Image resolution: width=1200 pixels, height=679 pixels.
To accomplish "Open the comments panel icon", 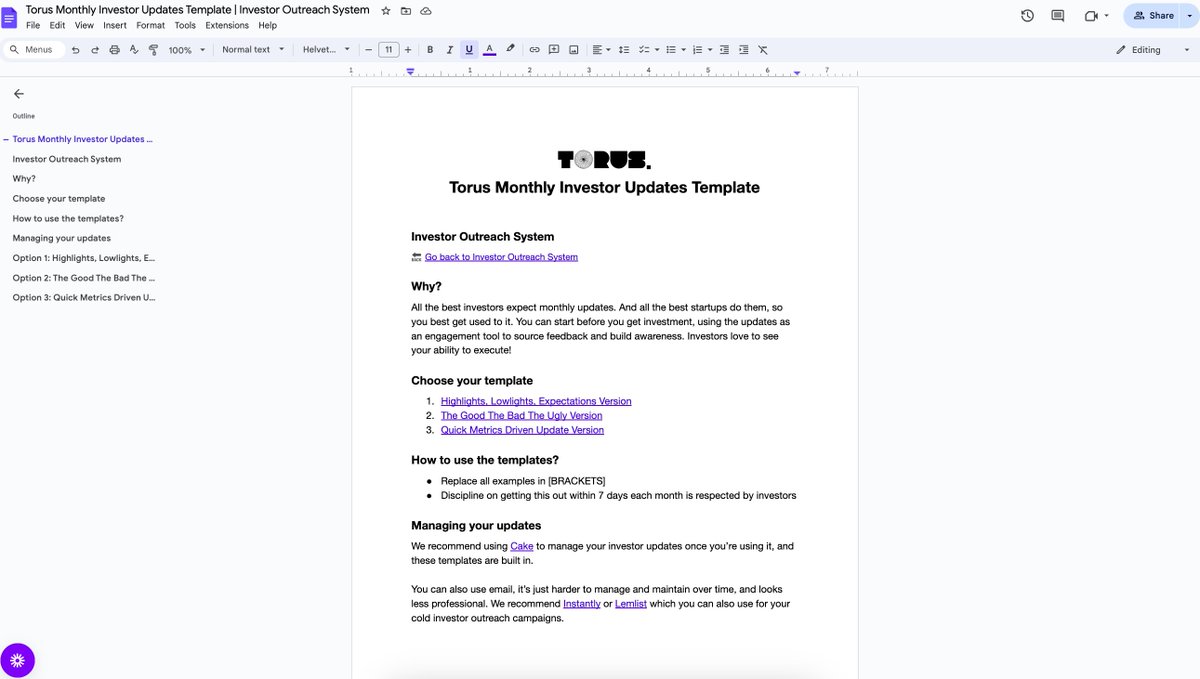I will [1058, 16].
